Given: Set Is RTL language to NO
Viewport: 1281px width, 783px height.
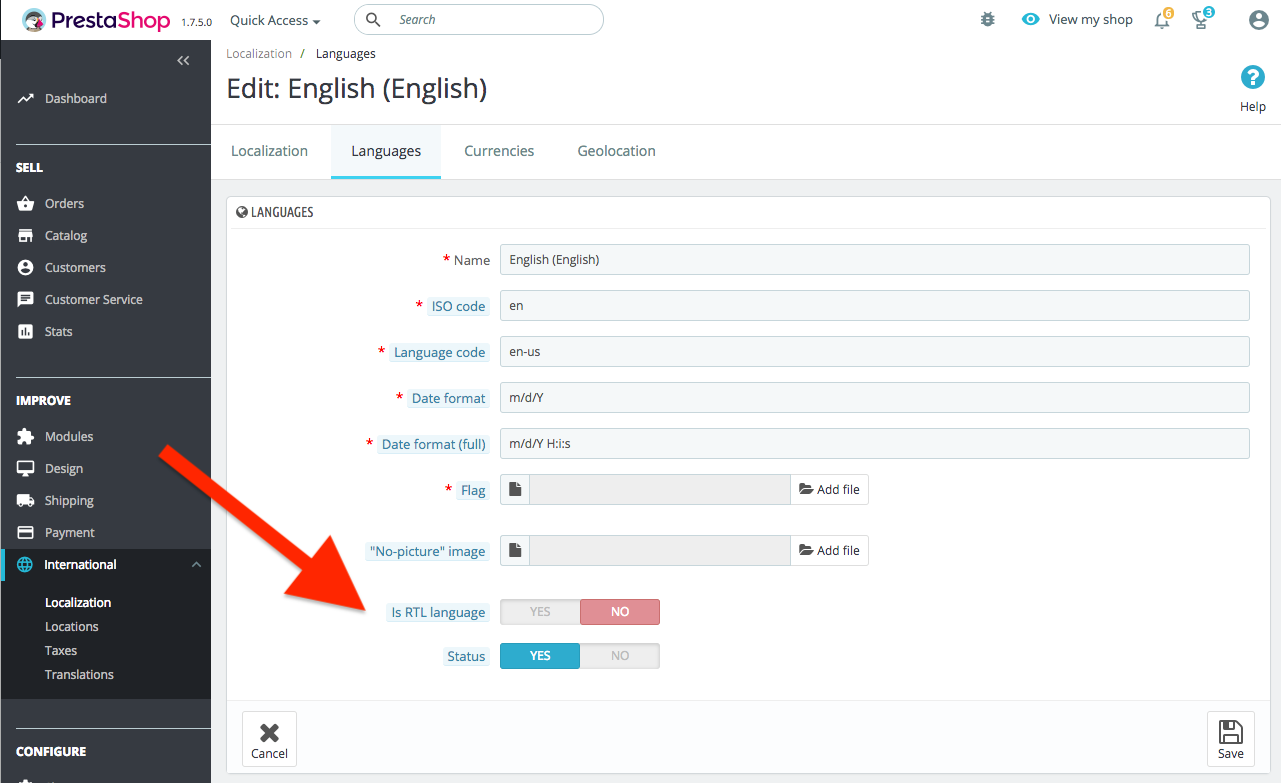Looking at the screenshot, I should (x=620, y=612).
